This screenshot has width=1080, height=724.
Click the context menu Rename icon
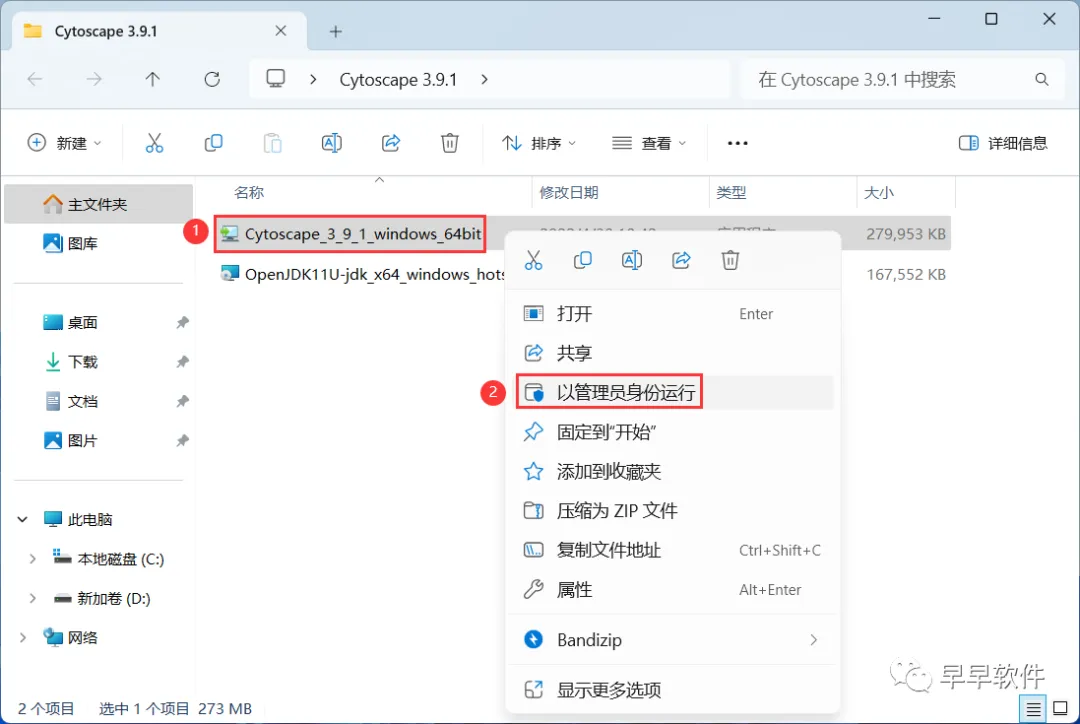[632, 260]
